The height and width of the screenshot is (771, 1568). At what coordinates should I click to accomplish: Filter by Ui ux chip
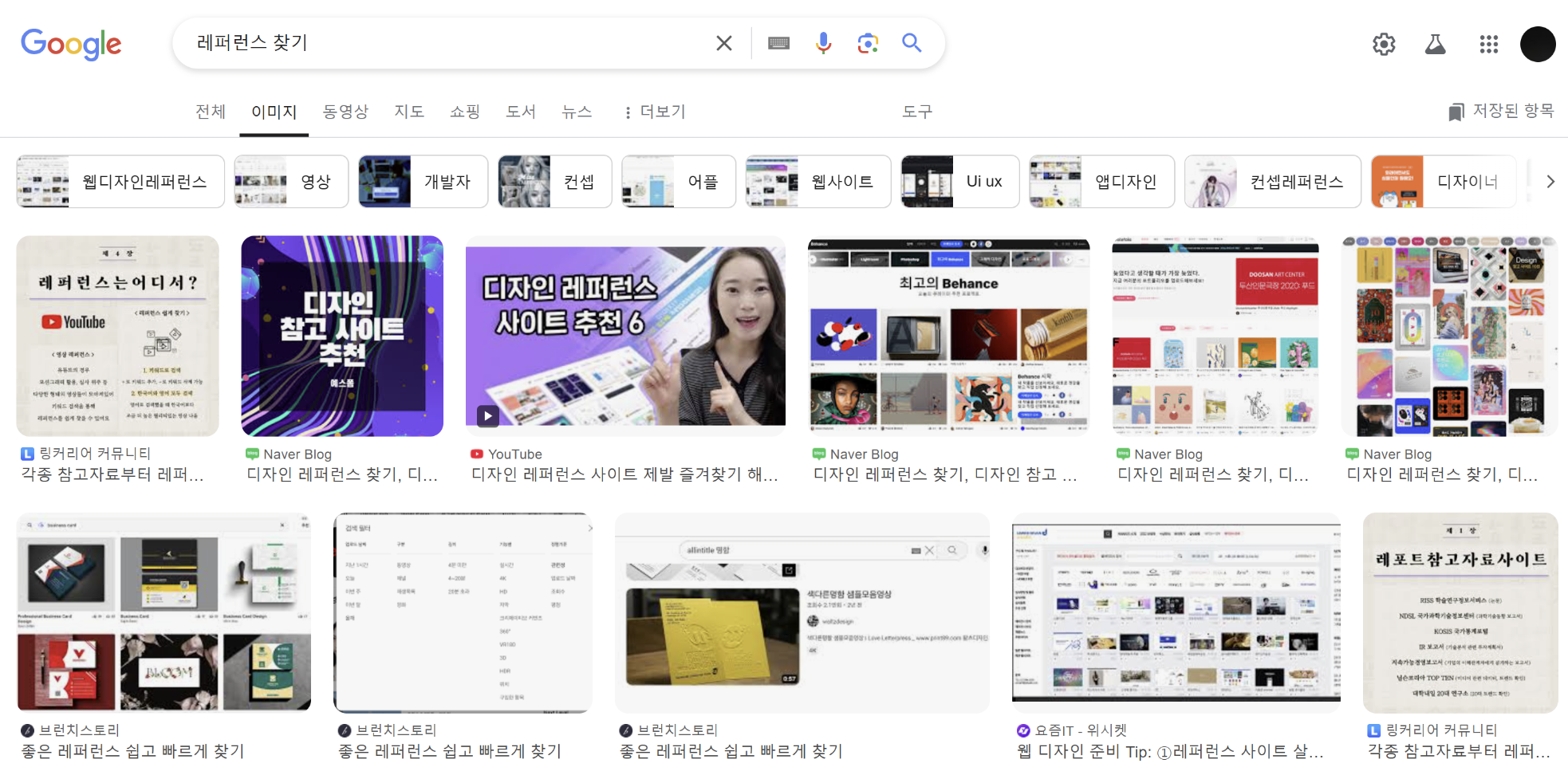[960, 182]
